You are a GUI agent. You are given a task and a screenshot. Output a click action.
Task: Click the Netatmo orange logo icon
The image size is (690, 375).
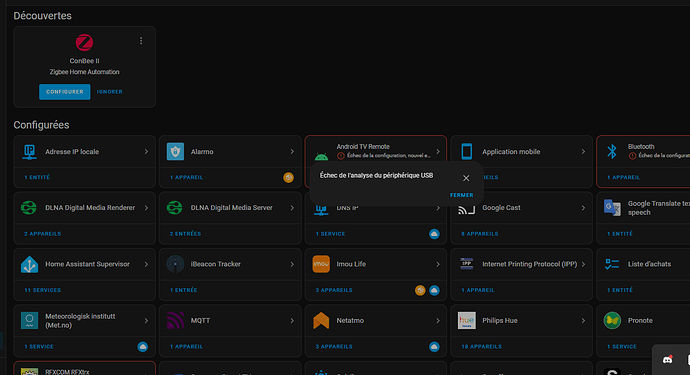321,320
